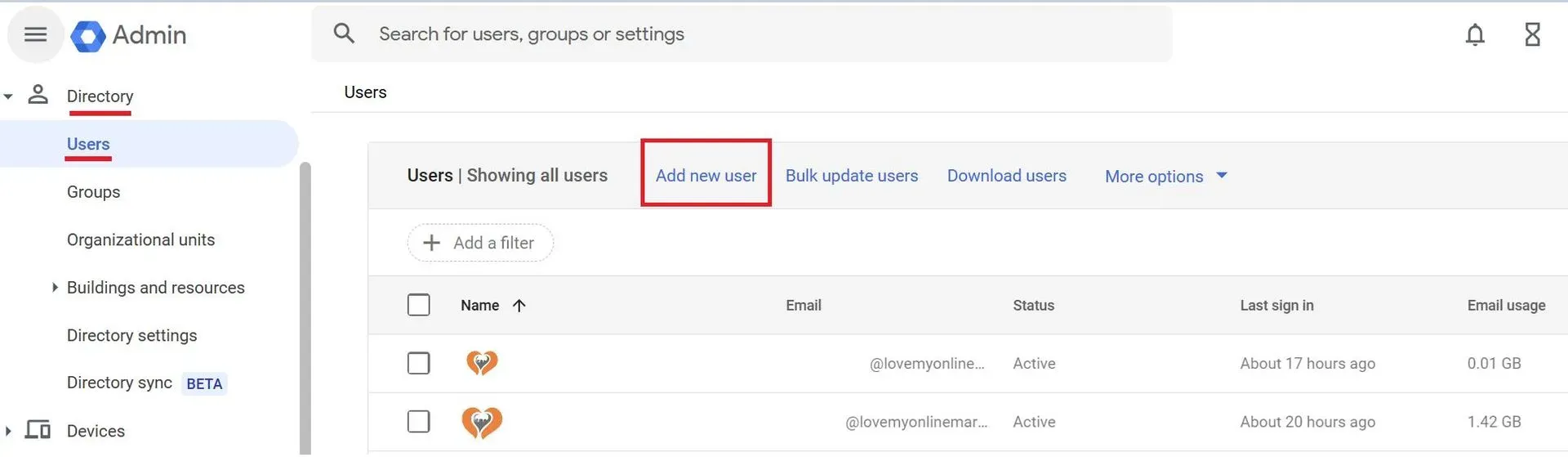
Task: Focus the search users, groups or settings field
Action: (742, 34)
